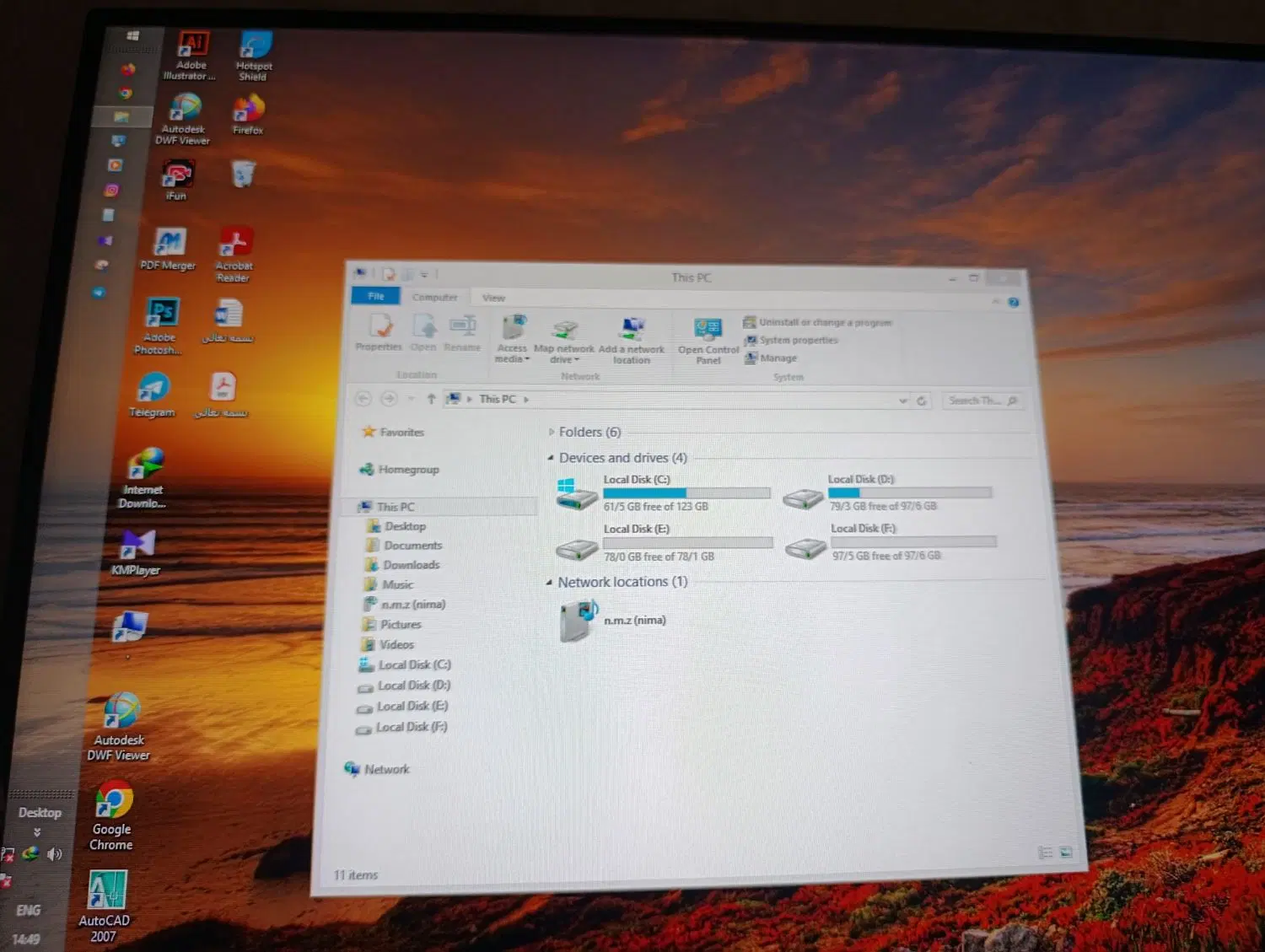Select Favorites in the navigation pane
This screenshot has height=952, width=1265.
point(393,432)
